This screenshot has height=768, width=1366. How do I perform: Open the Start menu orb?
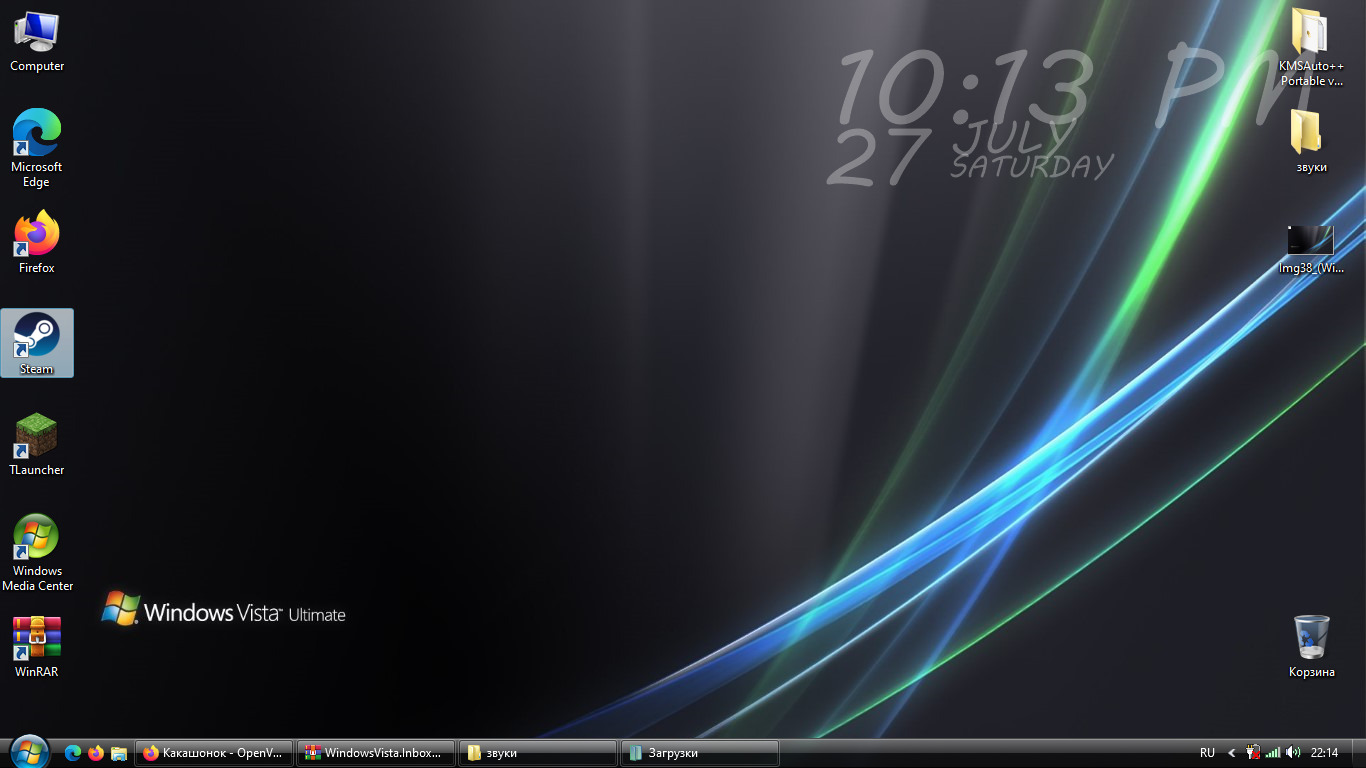pos(29,752)
